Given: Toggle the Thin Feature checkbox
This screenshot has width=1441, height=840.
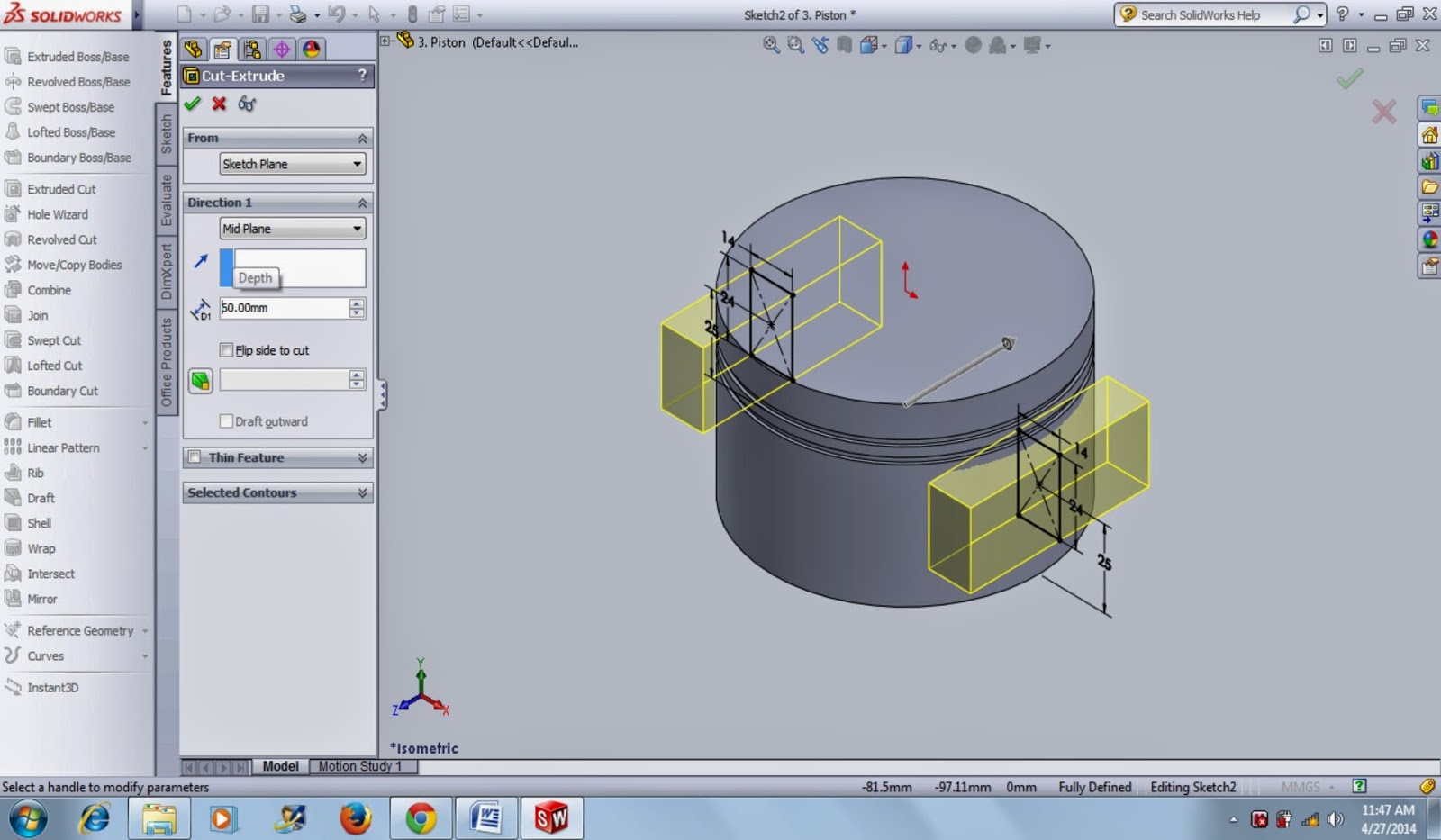Looking at the screenshot, I should (195, 457).
